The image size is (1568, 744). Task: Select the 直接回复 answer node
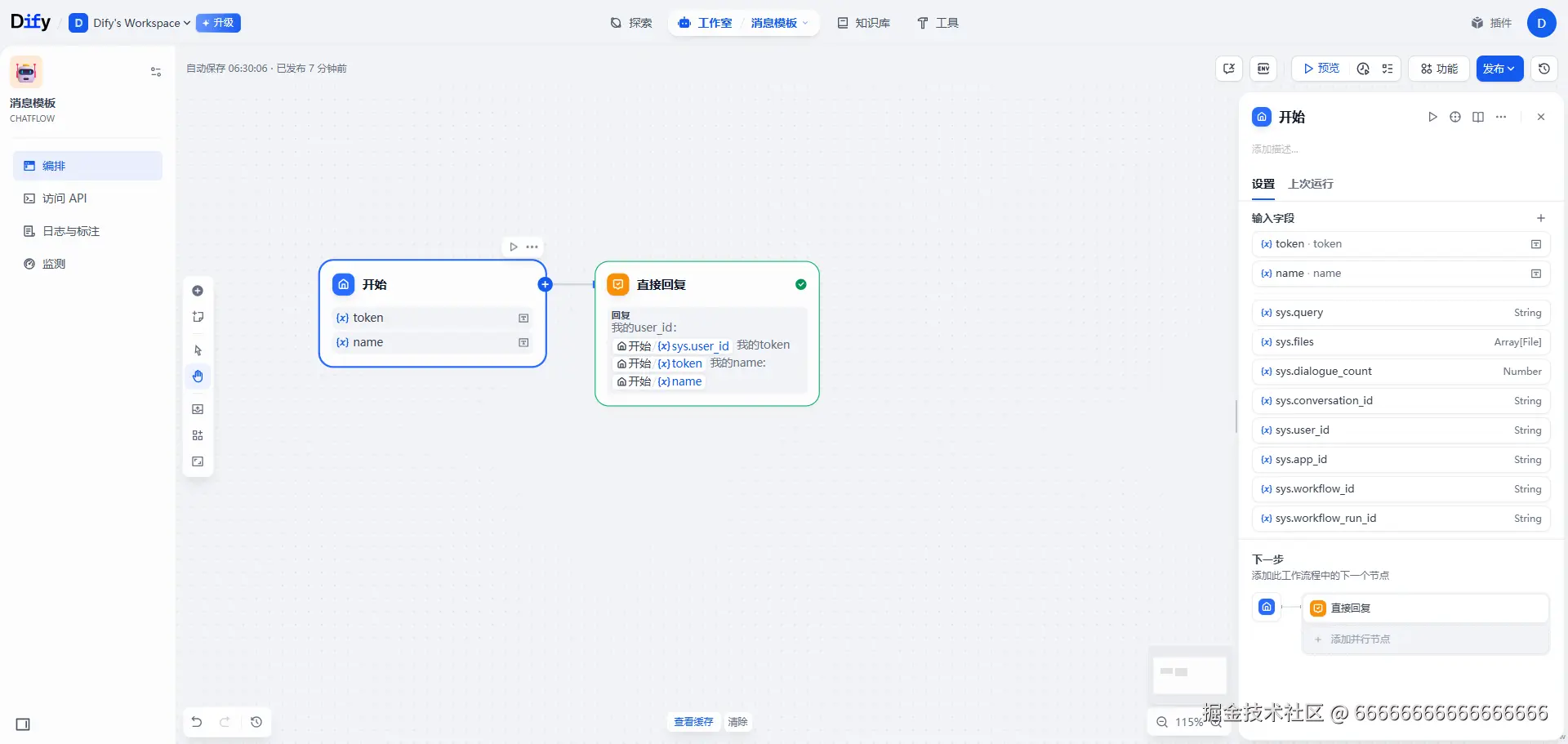click(x=707, y=333)
